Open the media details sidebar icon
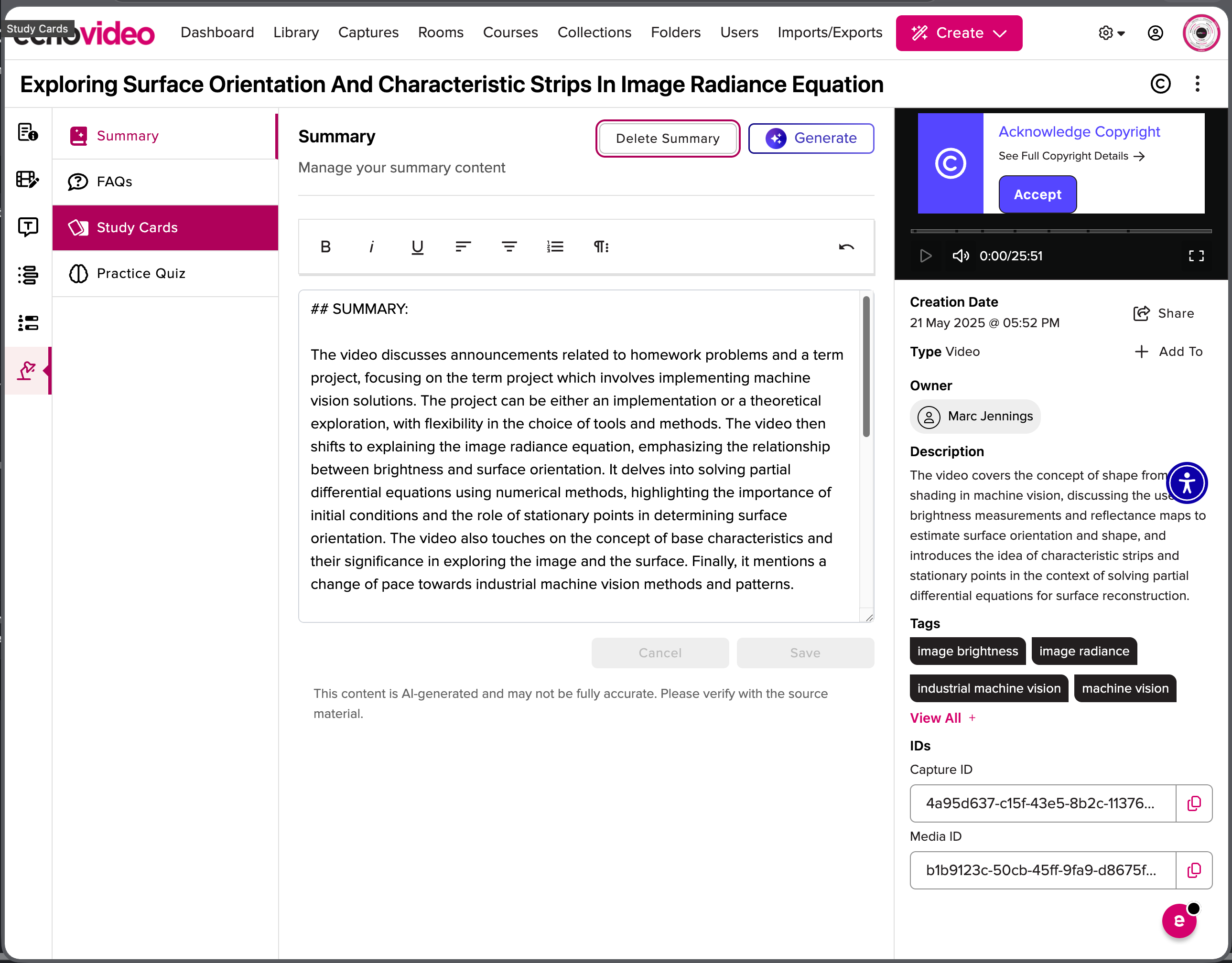 coord(28,132)
